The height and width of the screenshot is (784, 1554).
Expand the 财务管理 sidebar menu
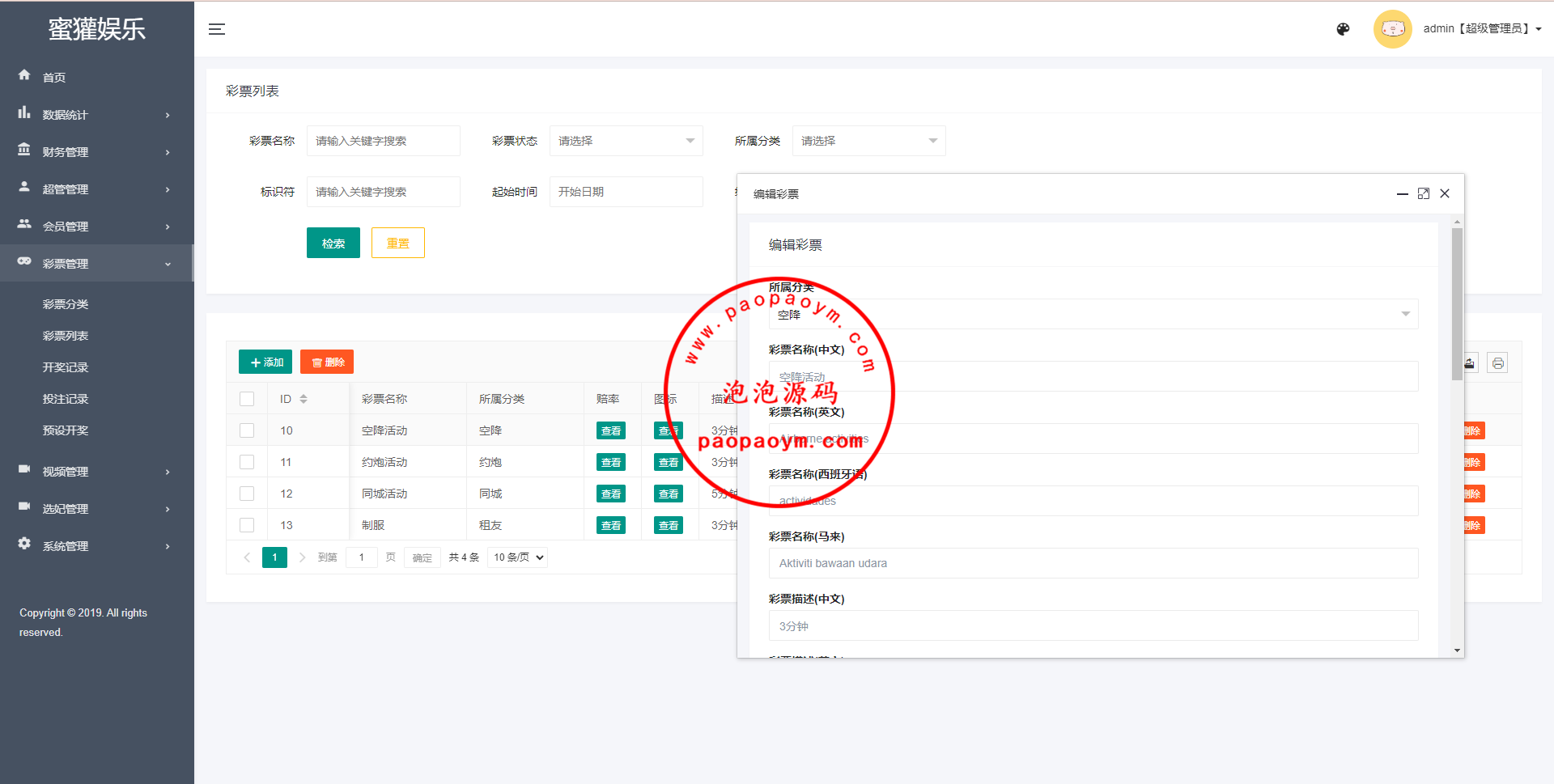coord(96,152)
